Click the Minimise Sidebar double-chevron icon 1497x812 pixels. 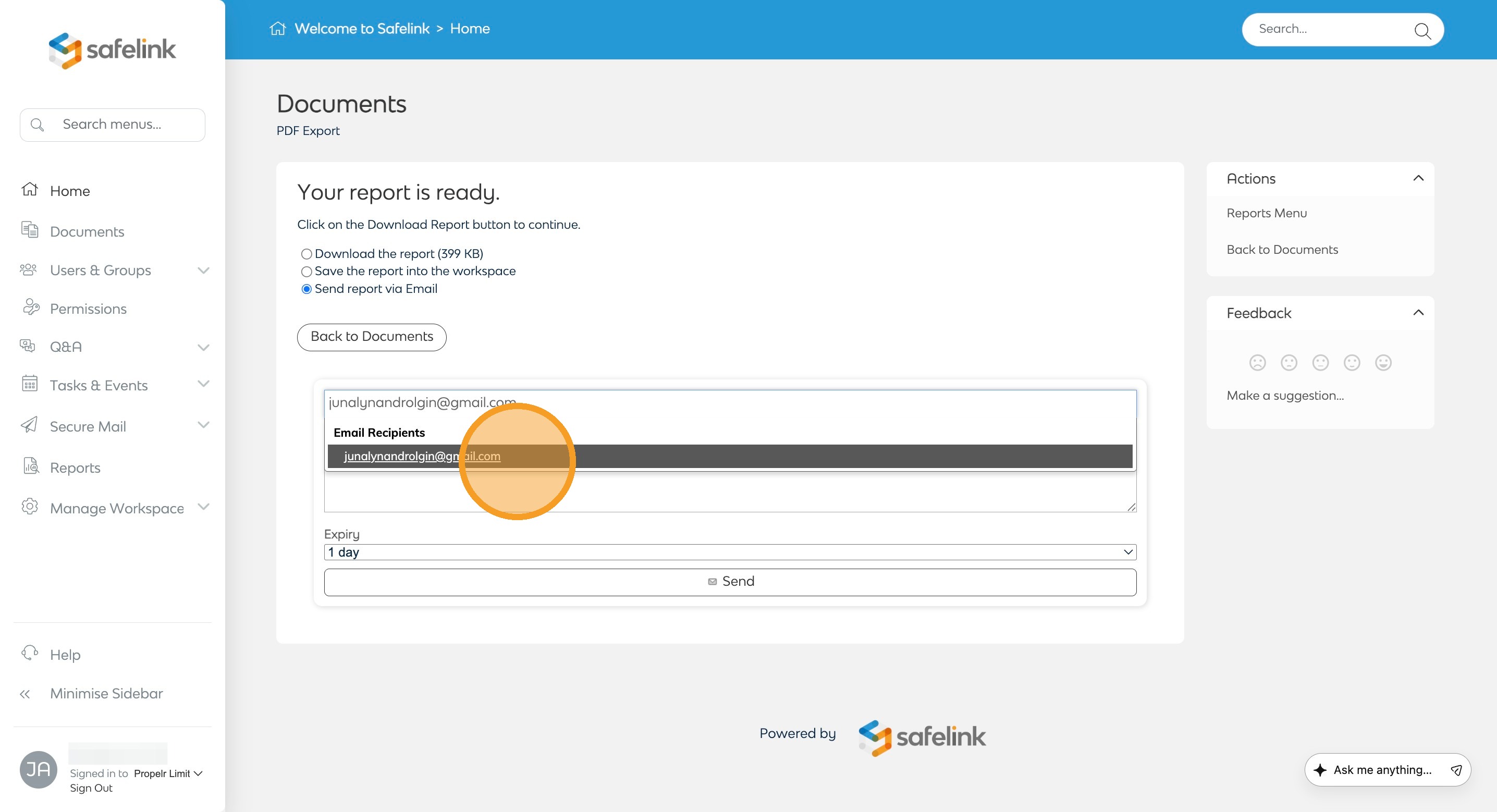[x=25, y=694]
